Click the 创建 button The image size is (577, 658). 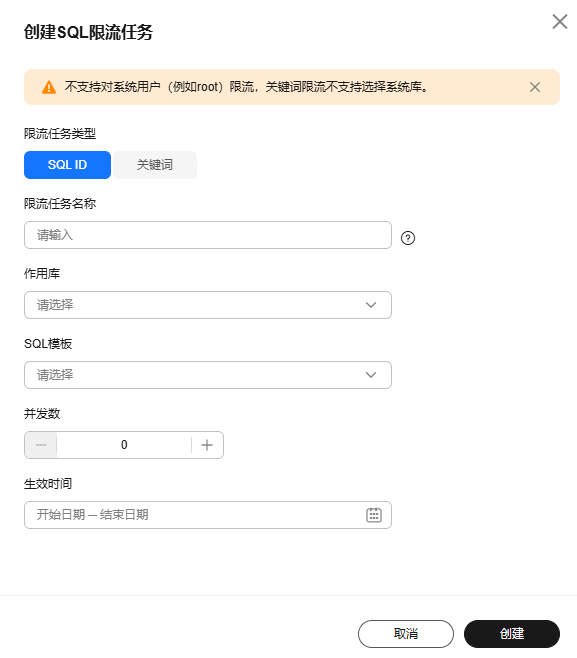(512, 634)
